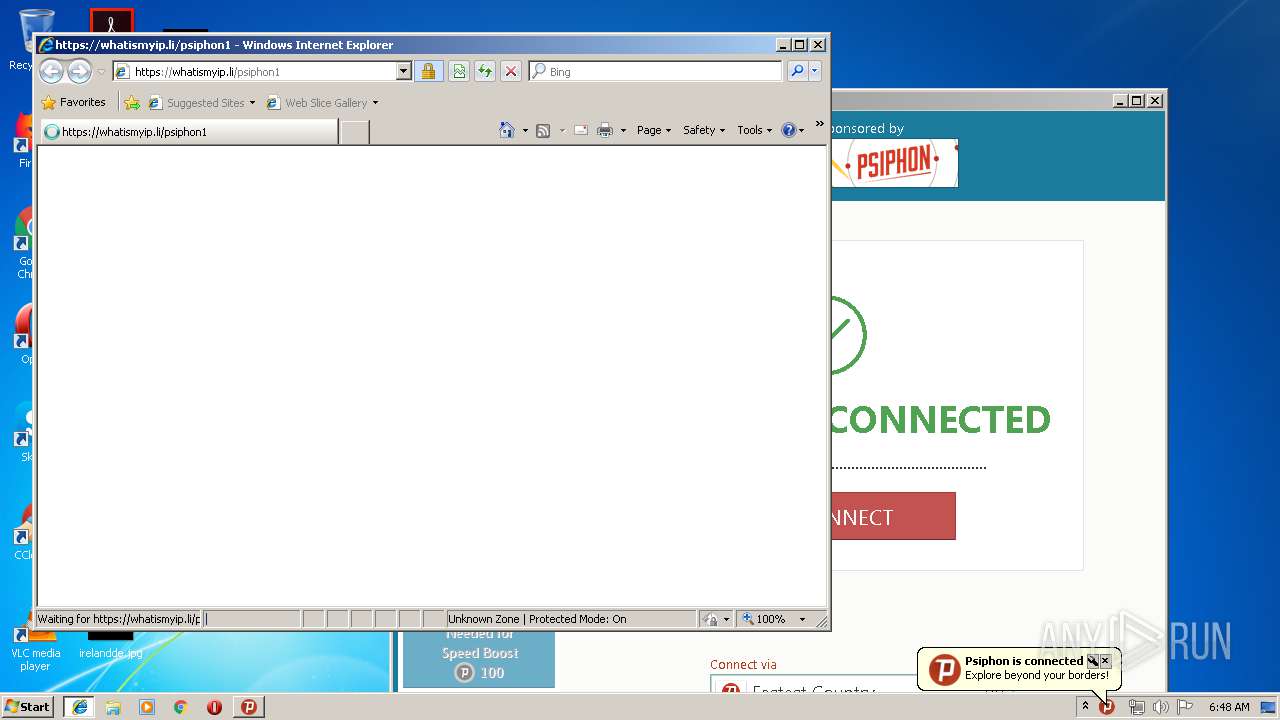Expand the address bar history dropdown

tap(404, 72)
